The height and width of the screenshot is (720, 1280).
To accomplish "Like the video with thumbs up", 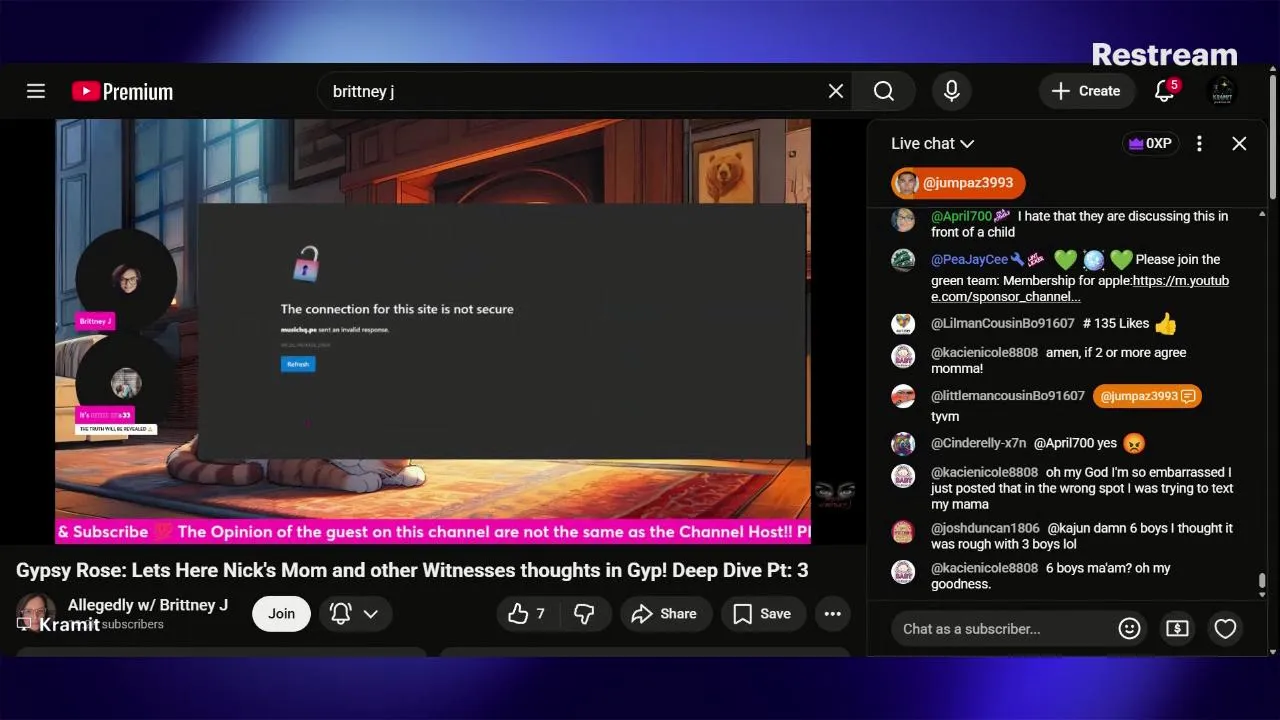I will coord(528,614).
